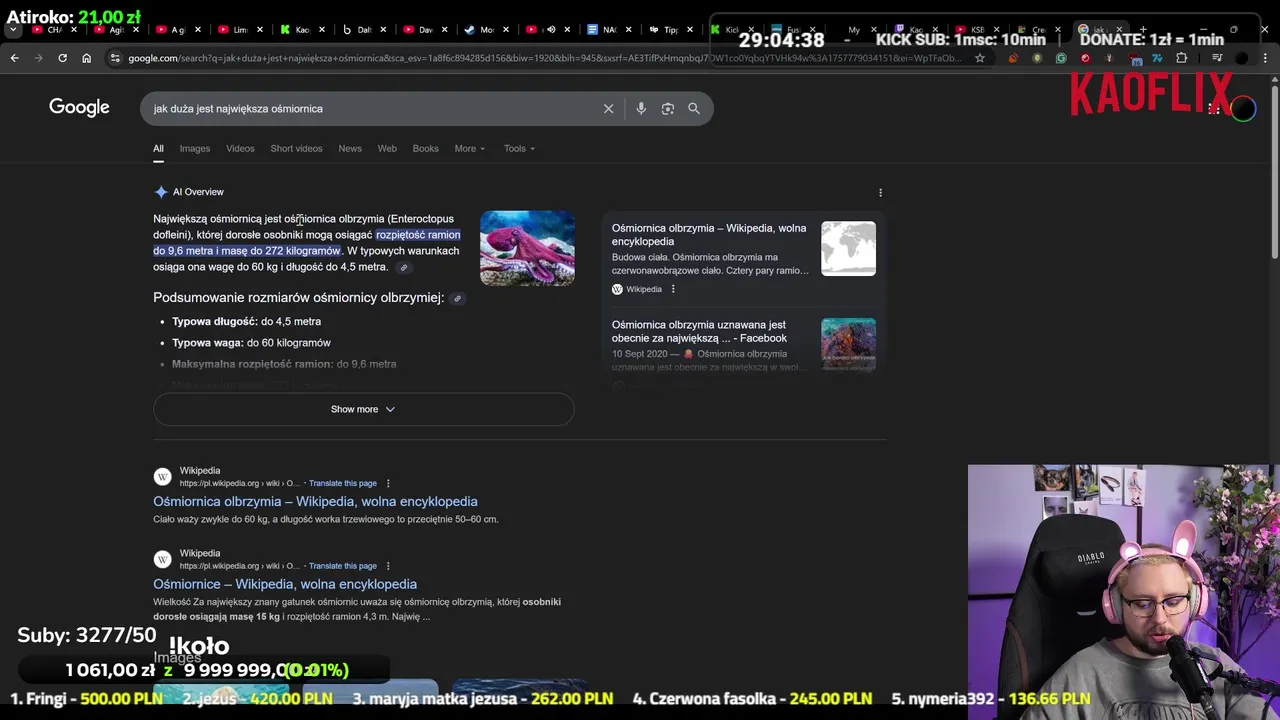Click the AI Overview sparkle icon

pos(160,192)
